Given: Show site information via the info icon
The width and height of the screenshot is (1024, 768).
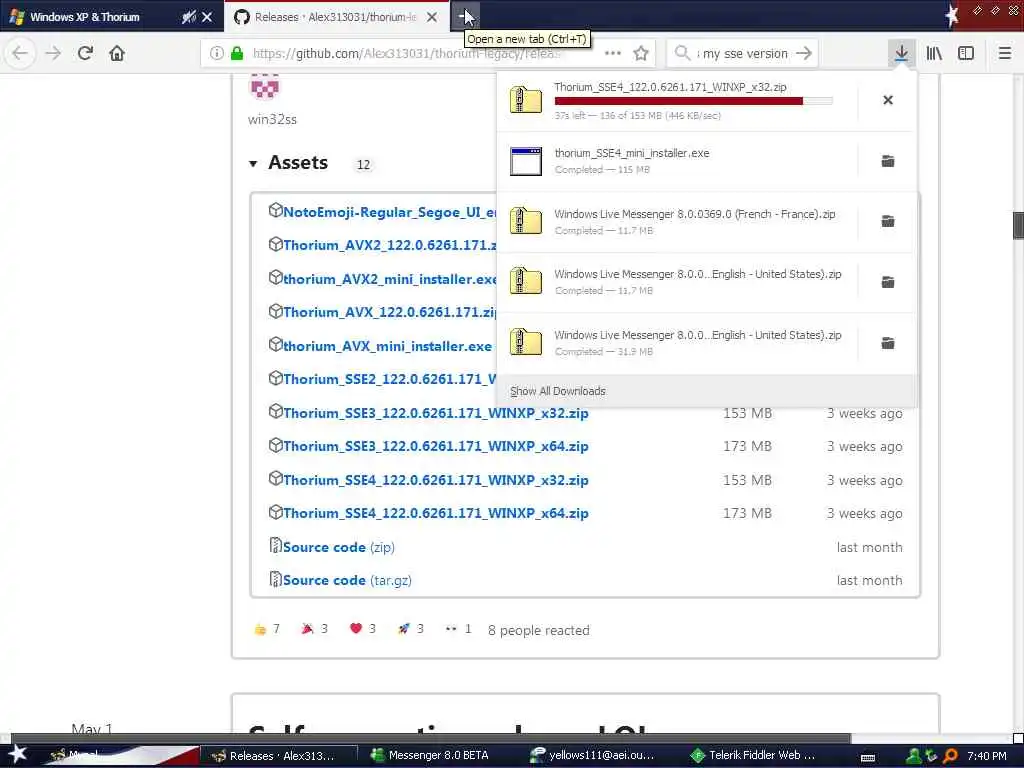Looking at the screenshot, I should click(216, 53).
